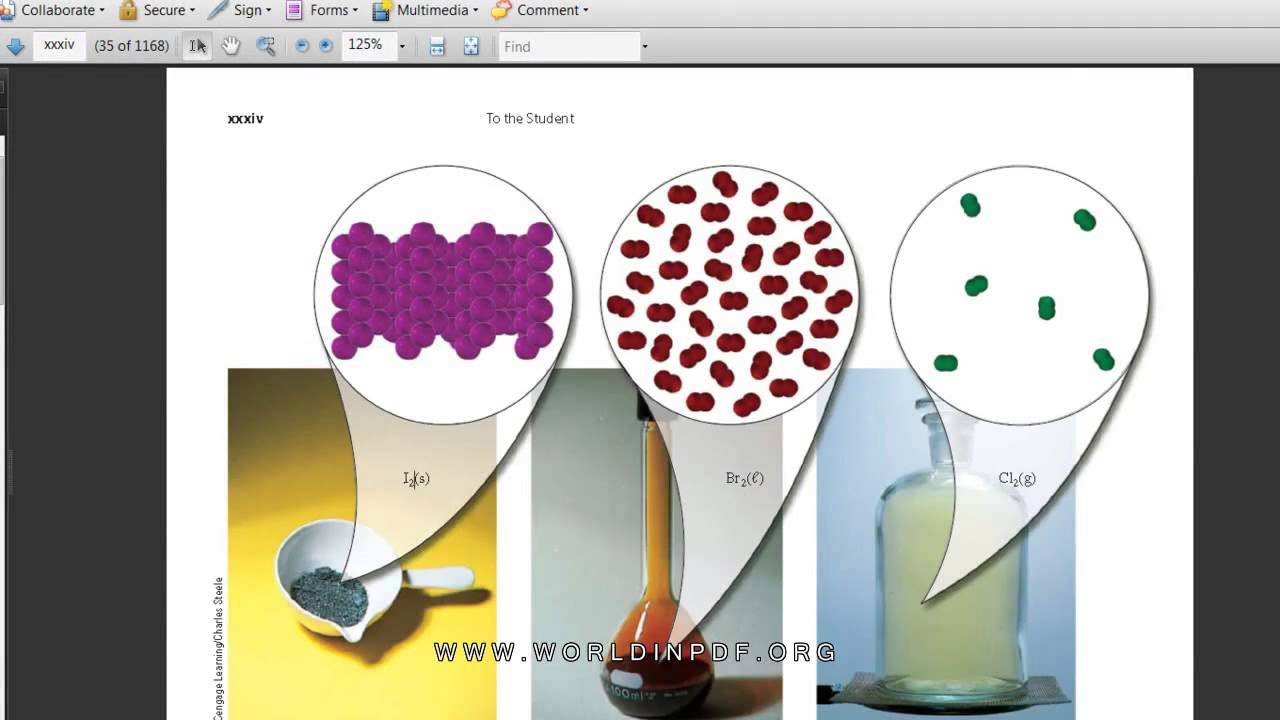The width and height of the screenshot is (1280, 720).
Task: Expand the Find options dropdown arrow
Action: click(x=645, y=46)
